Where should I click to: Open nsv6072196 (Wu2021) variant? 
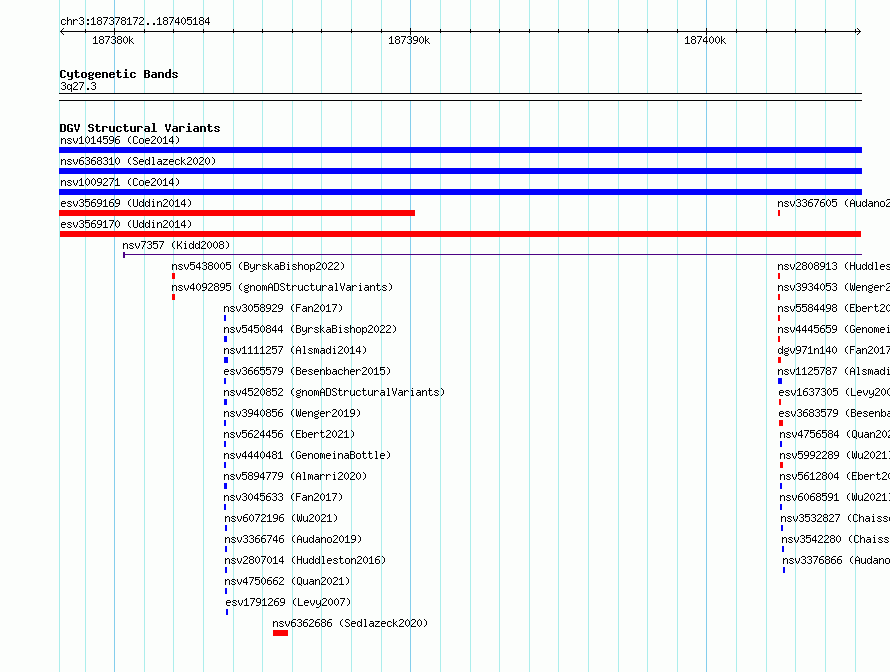[x=281, y=518]
